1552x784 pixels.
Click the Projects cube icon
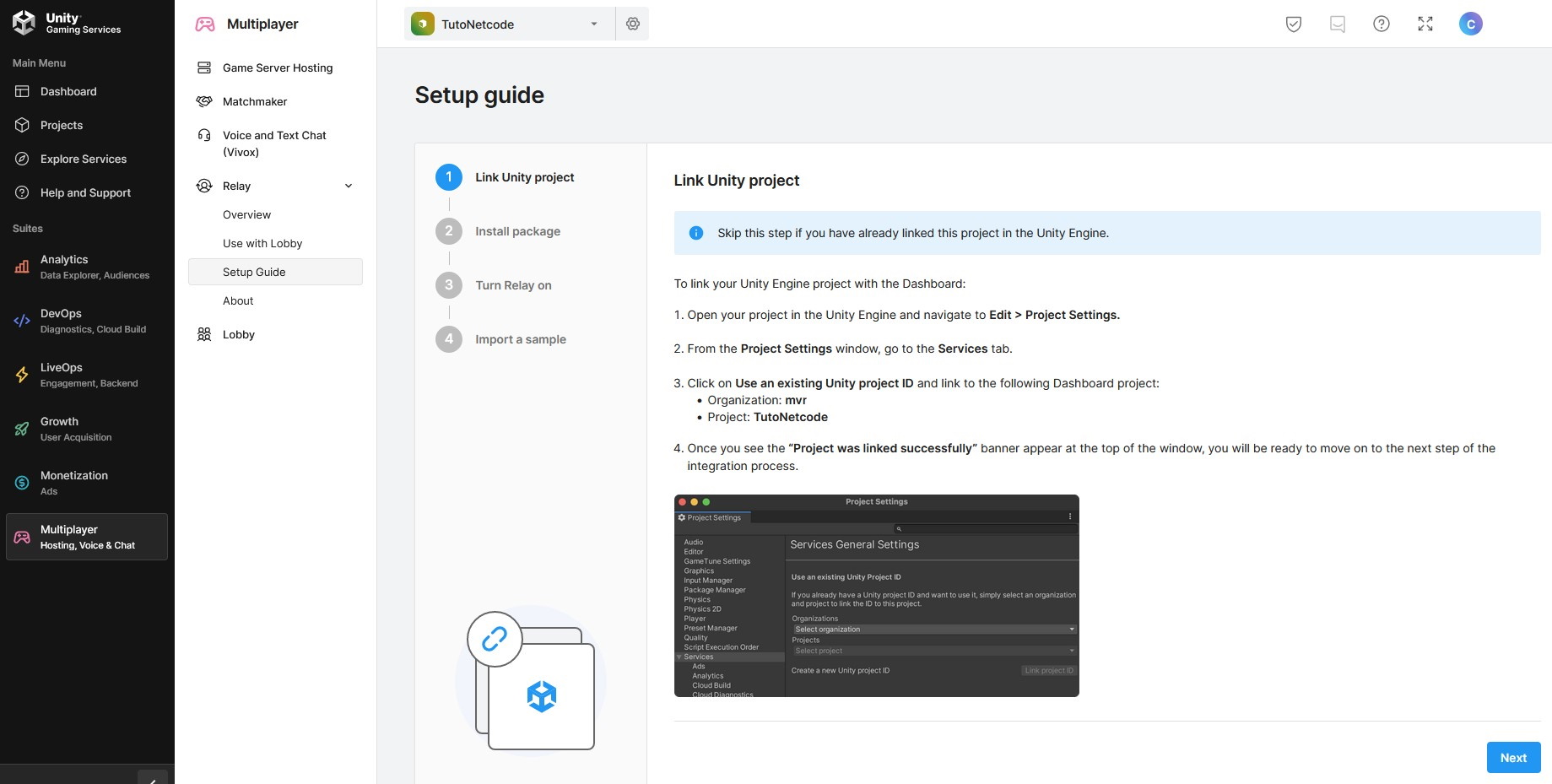(22, 125)
